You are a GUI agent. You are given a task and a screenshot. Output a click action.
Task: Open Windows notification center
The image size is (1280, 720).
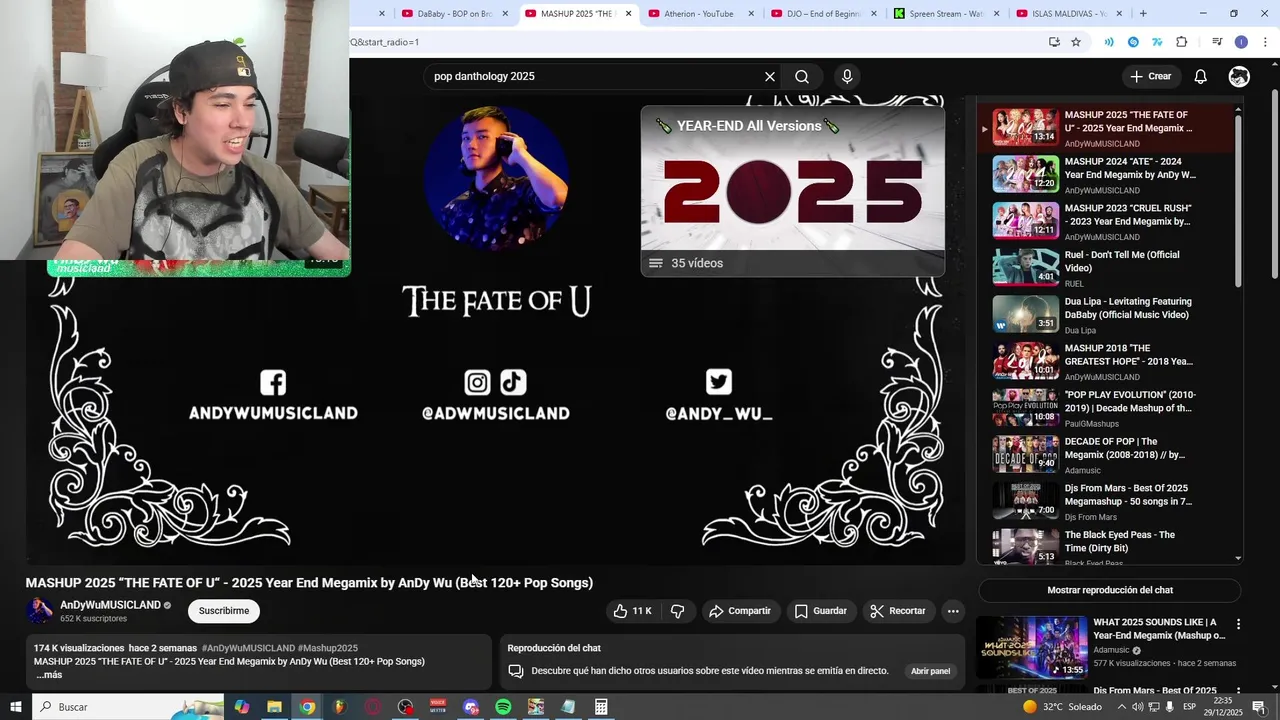(x=1259, y=707)
